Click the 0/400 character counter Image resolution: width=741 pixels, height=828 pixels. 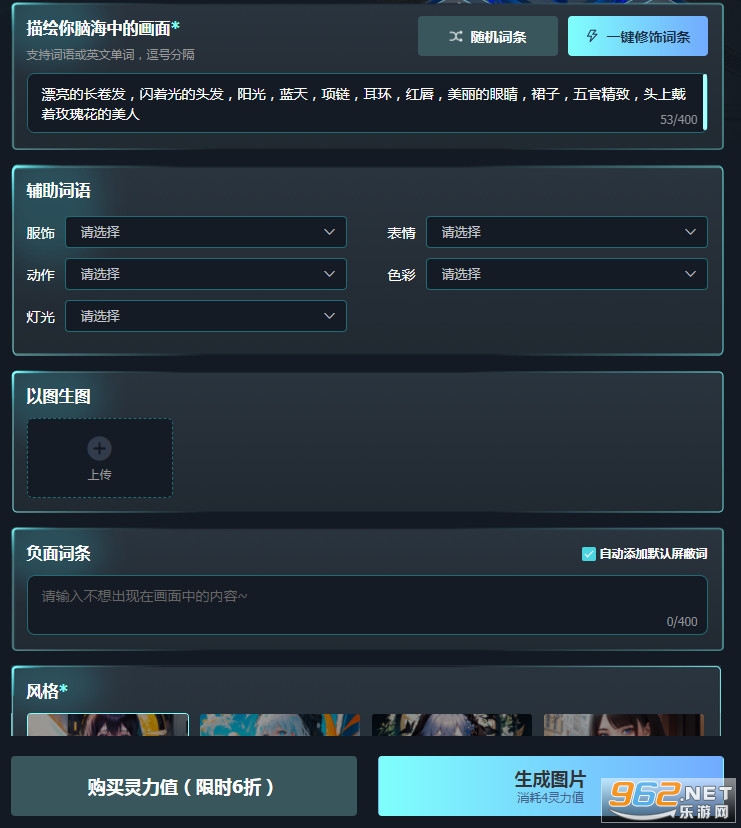682,622
